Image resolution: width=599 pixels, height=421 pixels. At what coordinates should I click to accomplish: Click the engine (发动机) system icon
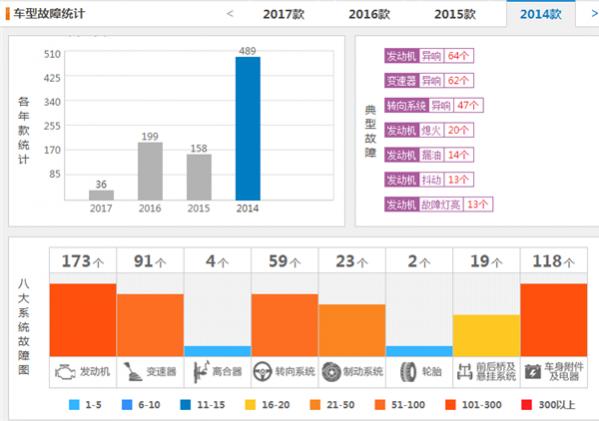click(65, 371)
